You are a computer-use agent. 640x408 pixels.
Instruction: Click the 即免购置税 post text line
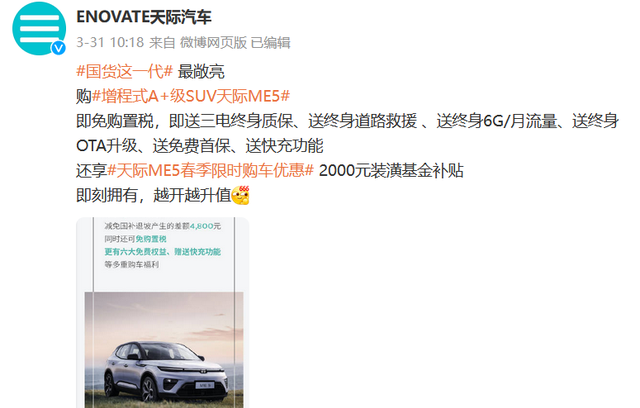pos(348,121)
